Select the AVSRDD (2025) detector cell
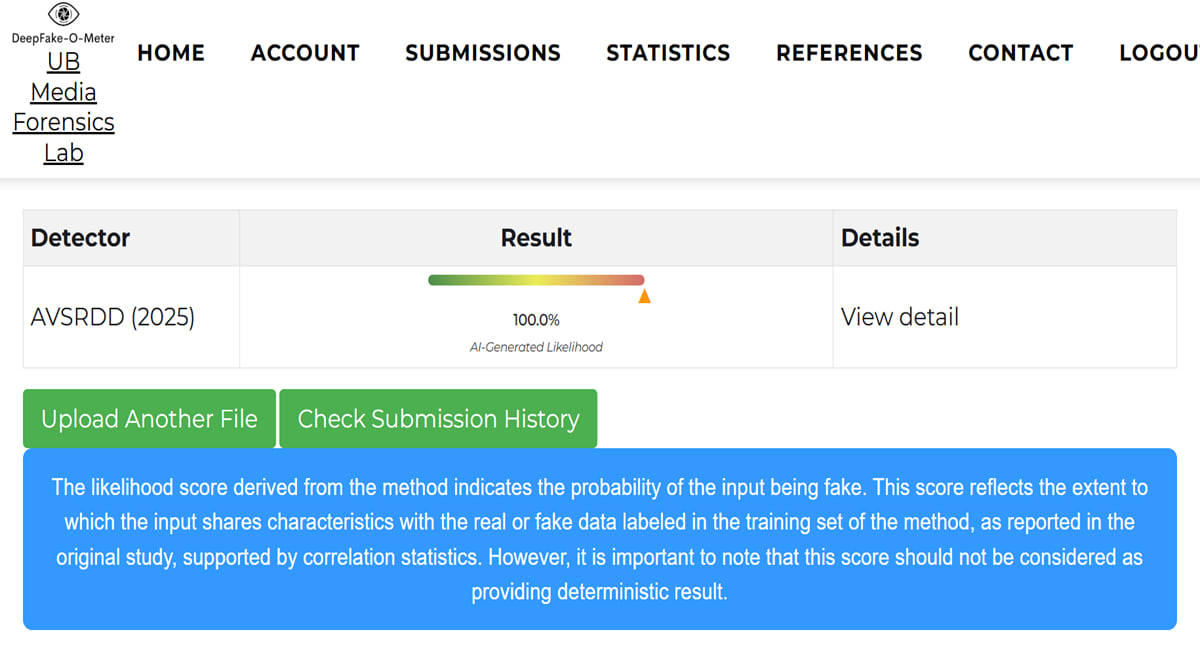1200x650 pixels. pyautogui.click(x=113, y=317)
